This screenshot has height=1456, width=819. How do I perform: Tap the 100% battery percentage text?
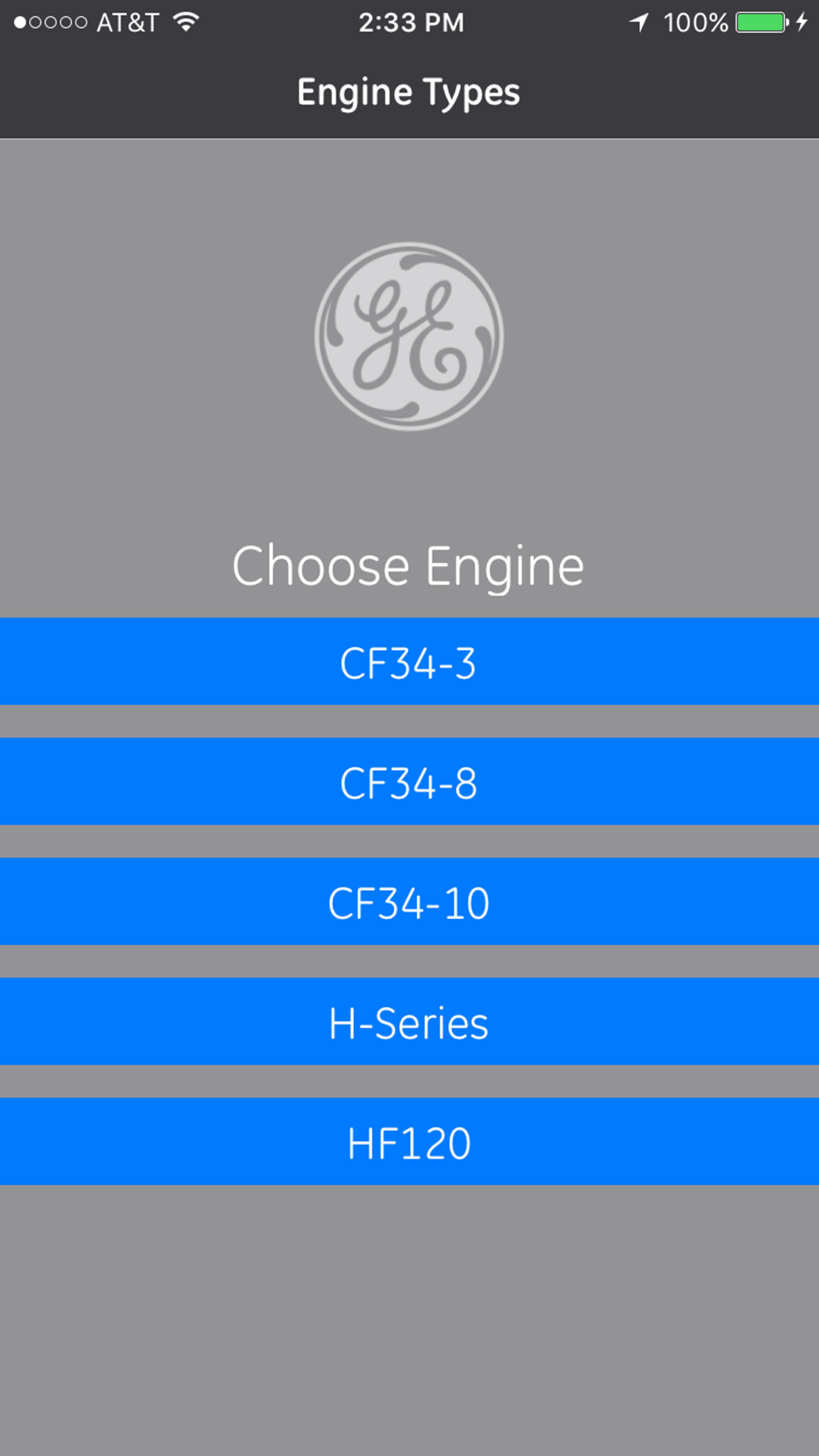pyautogui.click(x=695, y=22)
